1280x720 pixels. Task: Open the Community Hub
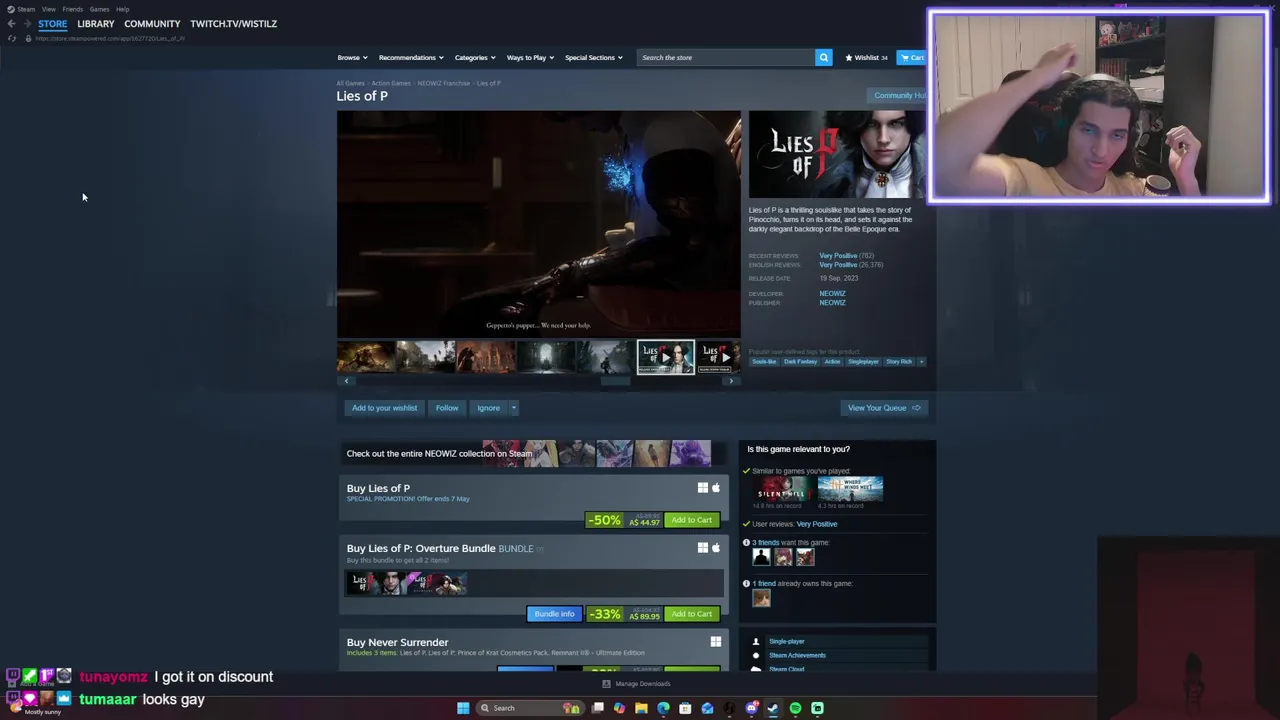pyautogui.click(x=899, y=95)
